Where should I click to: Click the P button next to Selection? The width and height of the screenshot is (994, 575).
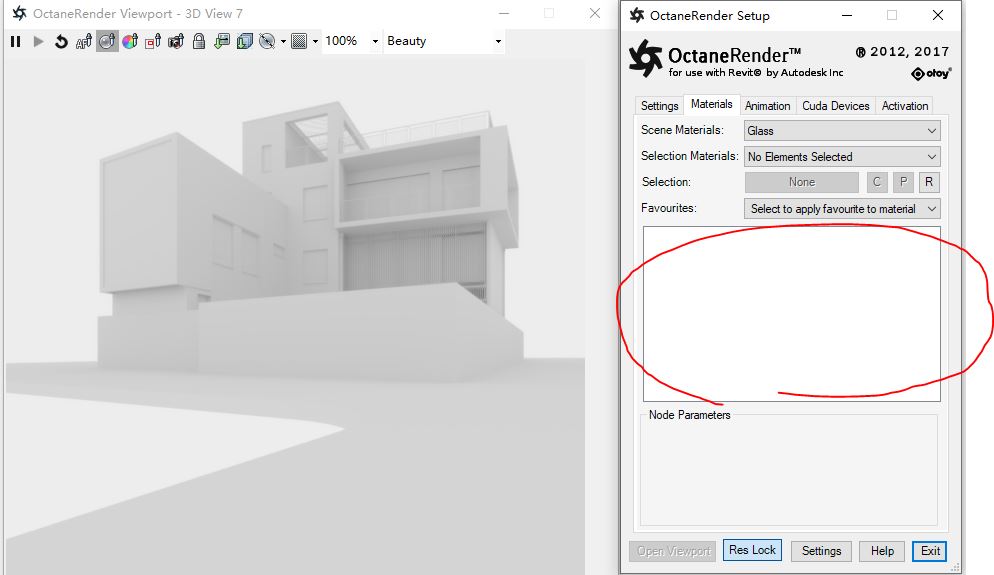pos(903,182)
